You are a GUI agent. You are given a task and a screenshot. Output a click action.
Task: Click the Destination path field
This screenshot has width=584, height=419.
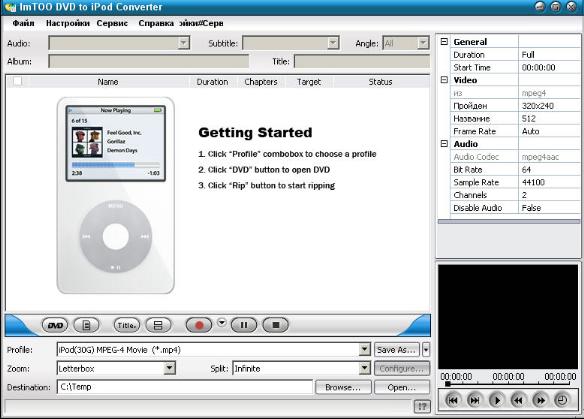tap(185, 387)
